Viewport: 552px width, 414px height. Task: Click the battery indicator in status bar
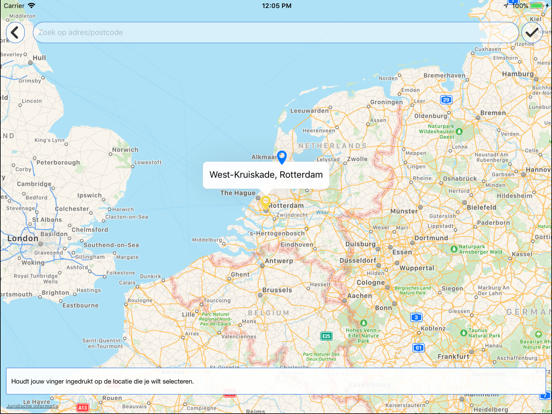tap(537, 6)
